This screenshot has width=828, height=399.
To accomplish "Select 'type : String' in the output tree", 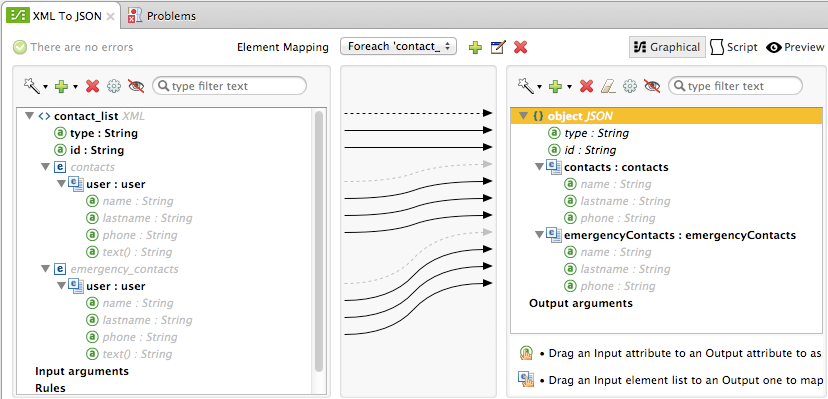I will pos(597,134).
